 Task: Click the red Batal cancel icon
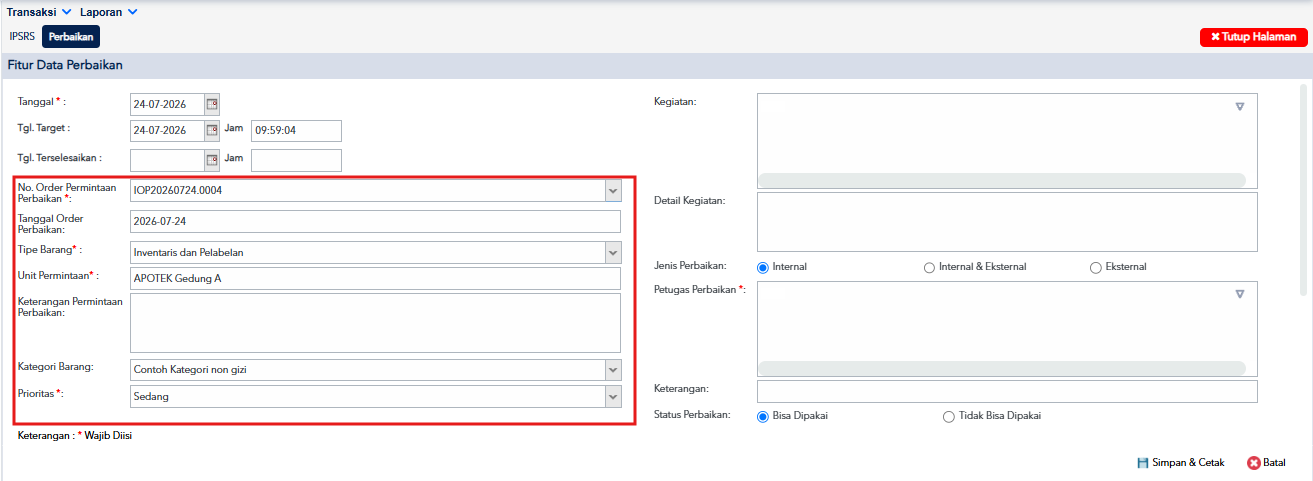[1254, 463]
